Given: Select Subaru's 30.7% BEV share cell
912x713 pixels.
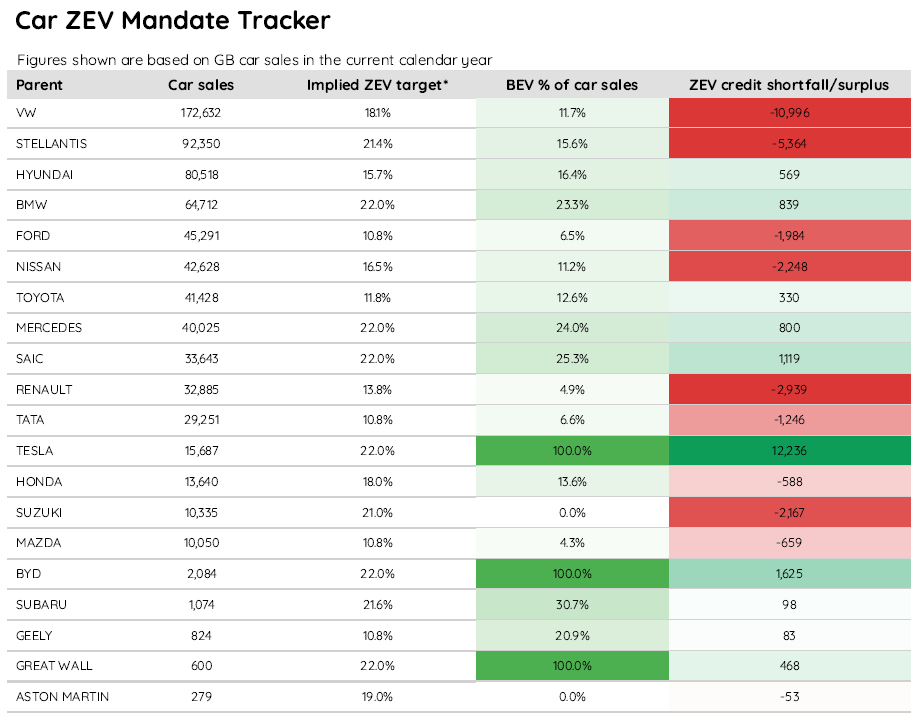Looking at the screenshot, I should pyautogui.click(x=572, y=605).
